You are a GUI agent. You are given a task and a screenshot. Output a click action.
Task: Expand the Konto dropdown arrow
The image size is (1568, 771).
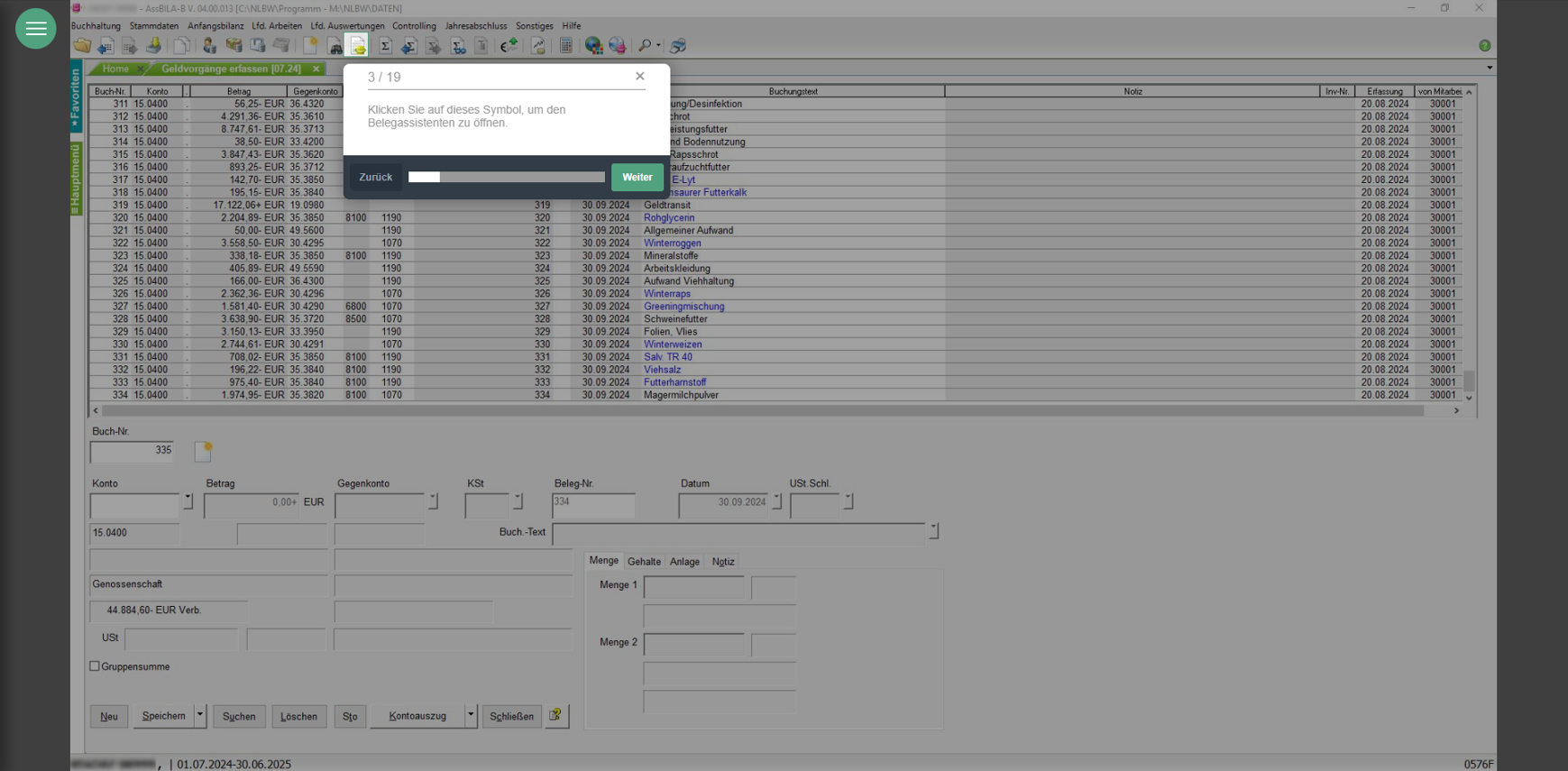tap(188, 500)
